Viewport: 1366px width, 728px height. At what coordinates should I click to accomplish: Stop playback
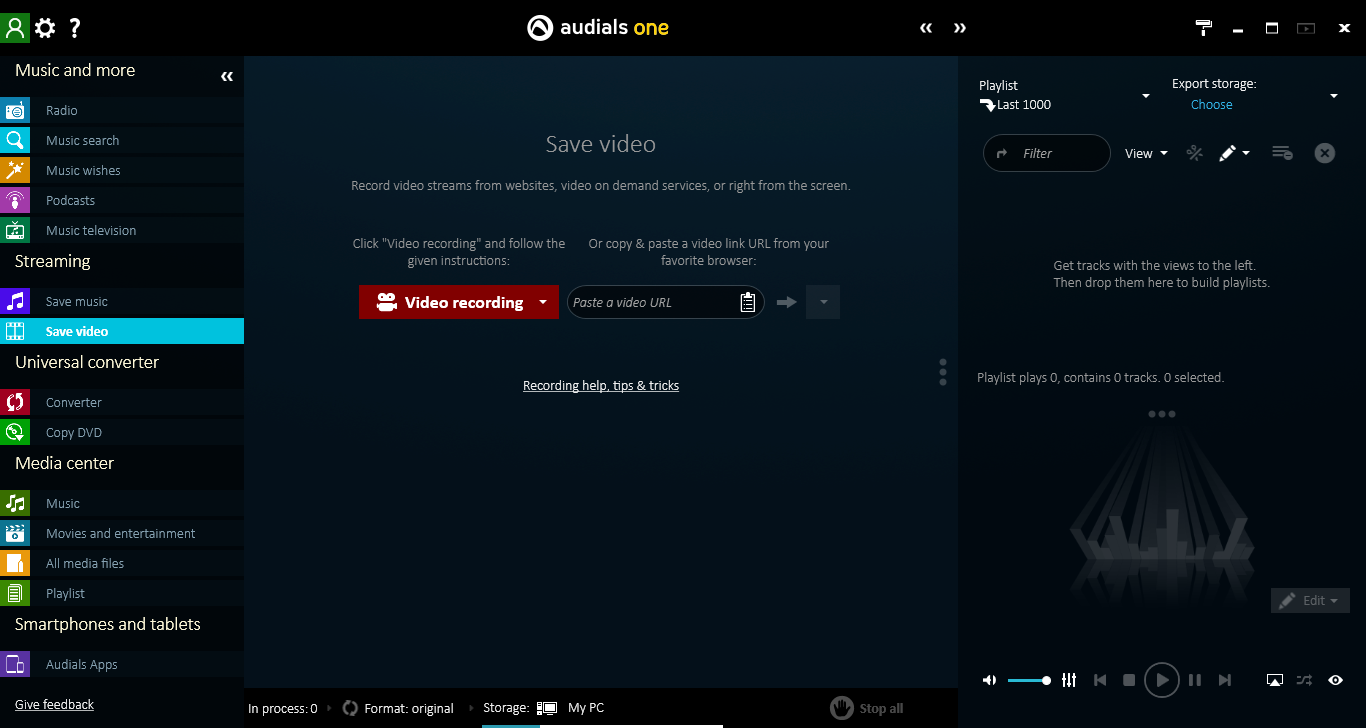pyautogui.click(x=1129, y=680)
